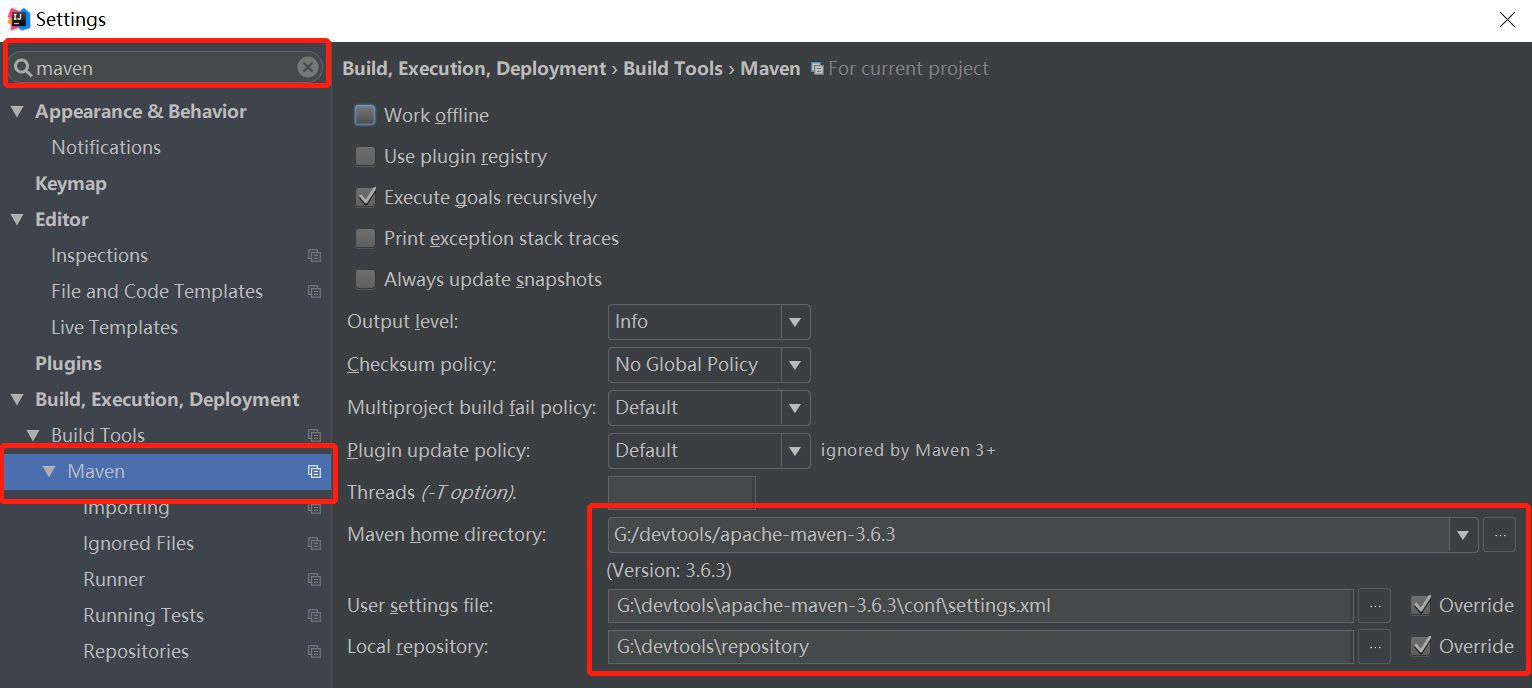Click the per-project icon beside Build Tools
This screenshot has height=688, width=1532.
(x=314, y=436)
